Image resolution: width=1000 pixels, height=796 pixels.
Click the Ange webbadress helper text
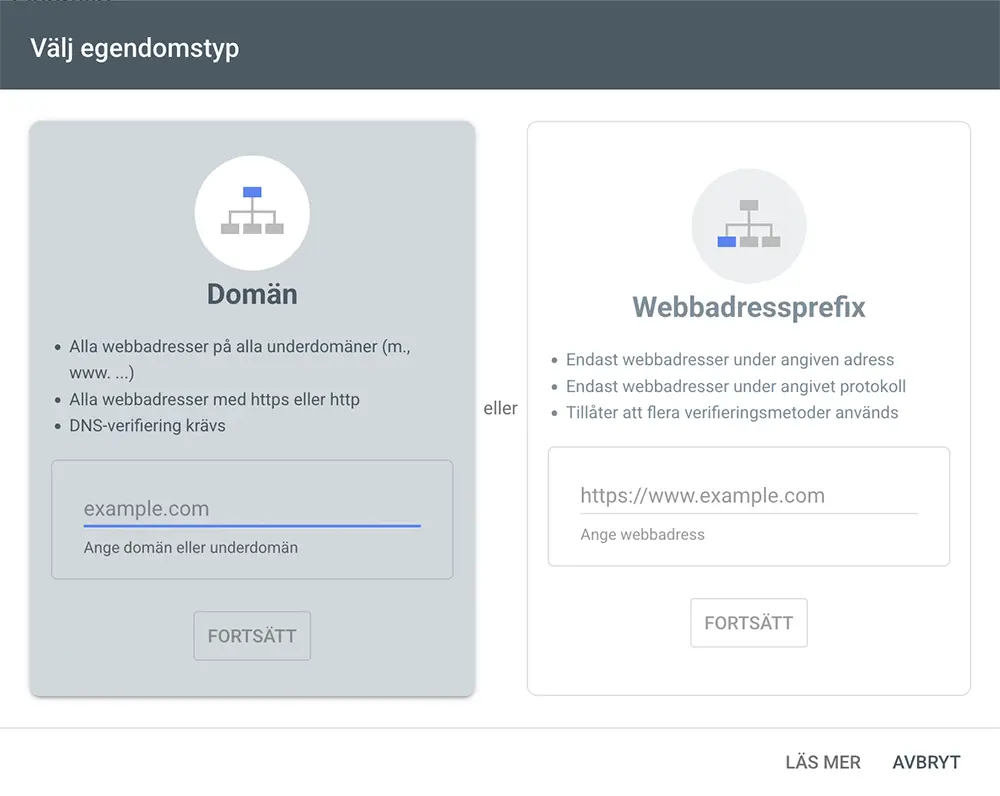pos(642,534)
